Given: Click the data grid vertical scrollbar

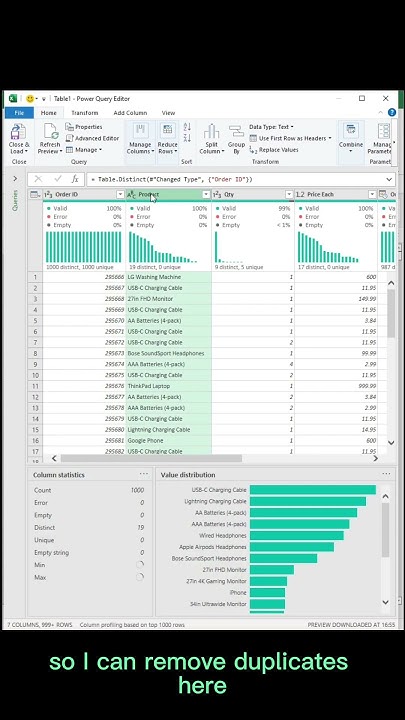Looking at the screenshot, I should tap(391, 314).
